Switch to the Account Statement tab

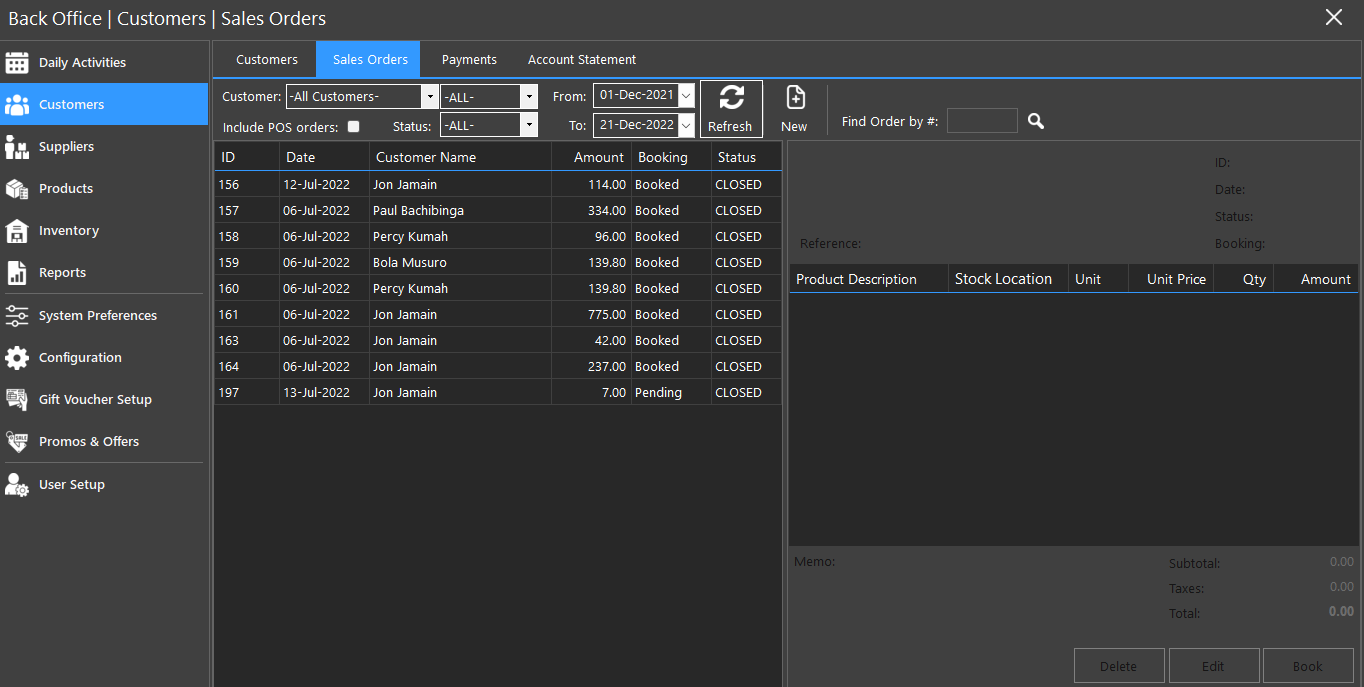tap(582, 60)
